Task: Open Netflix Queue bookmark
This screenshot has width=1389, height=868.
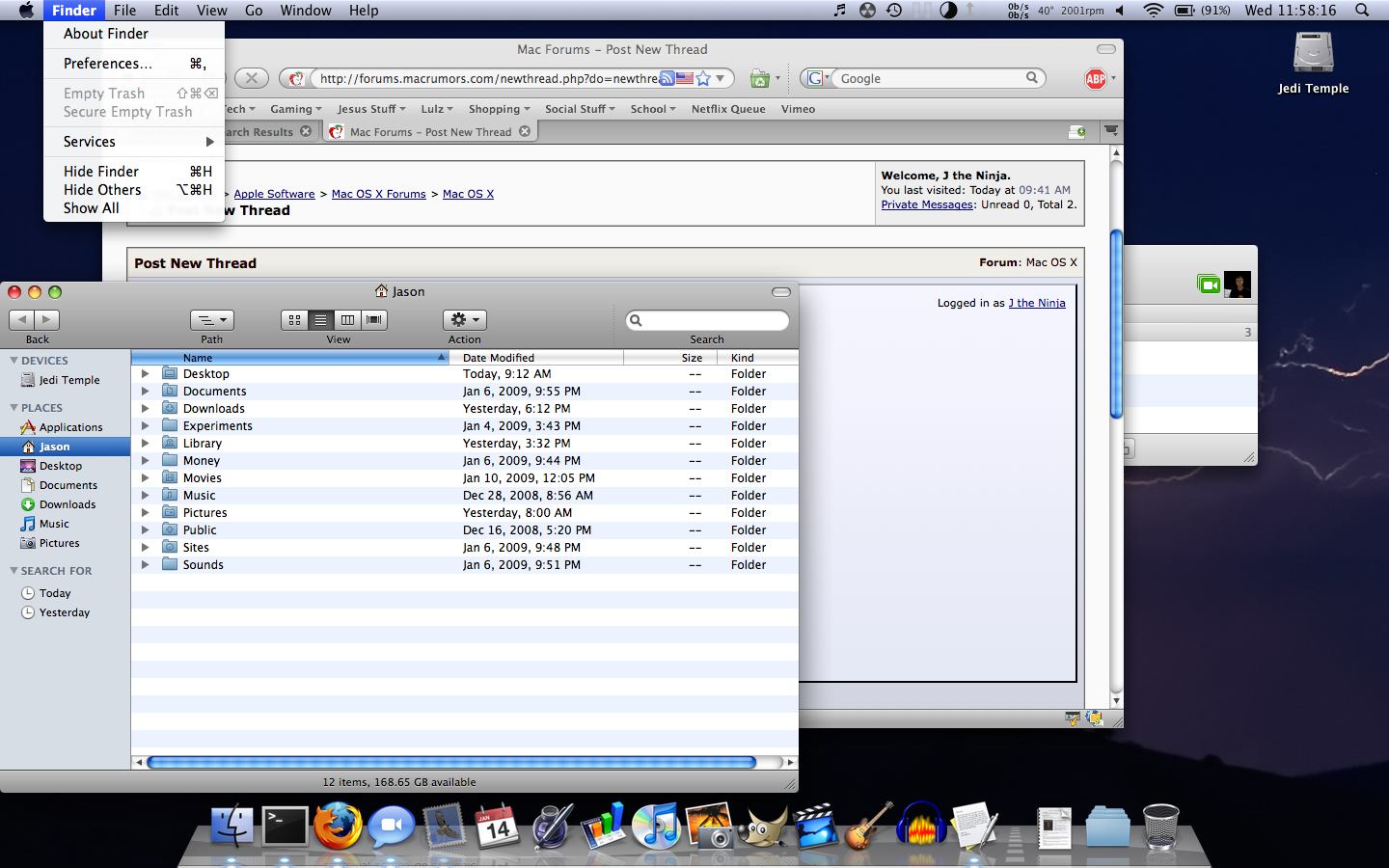Action: pyautogui.click(x=728, y=109)
